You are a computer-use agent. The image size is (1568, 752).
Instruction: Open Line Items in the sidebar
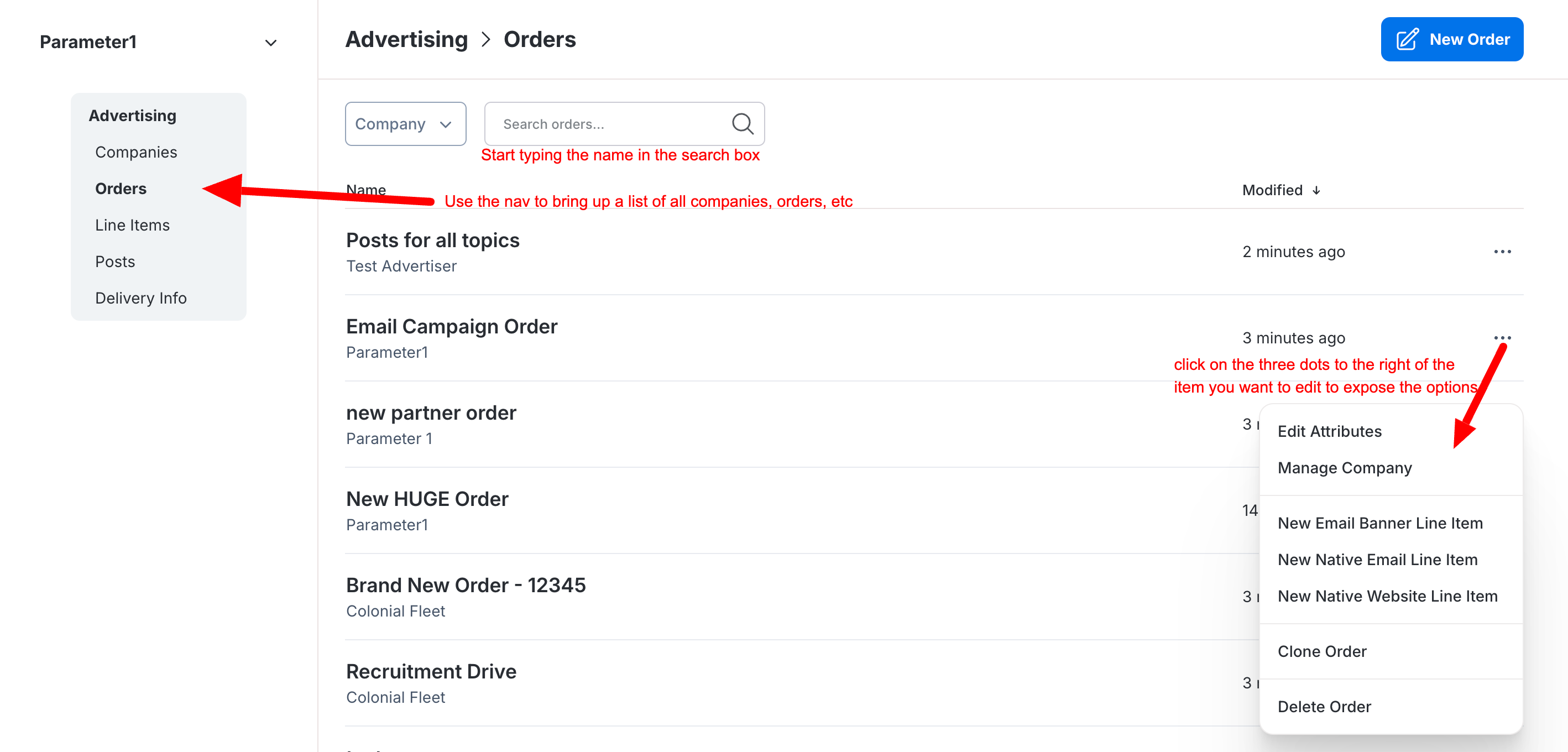point(132,225)
